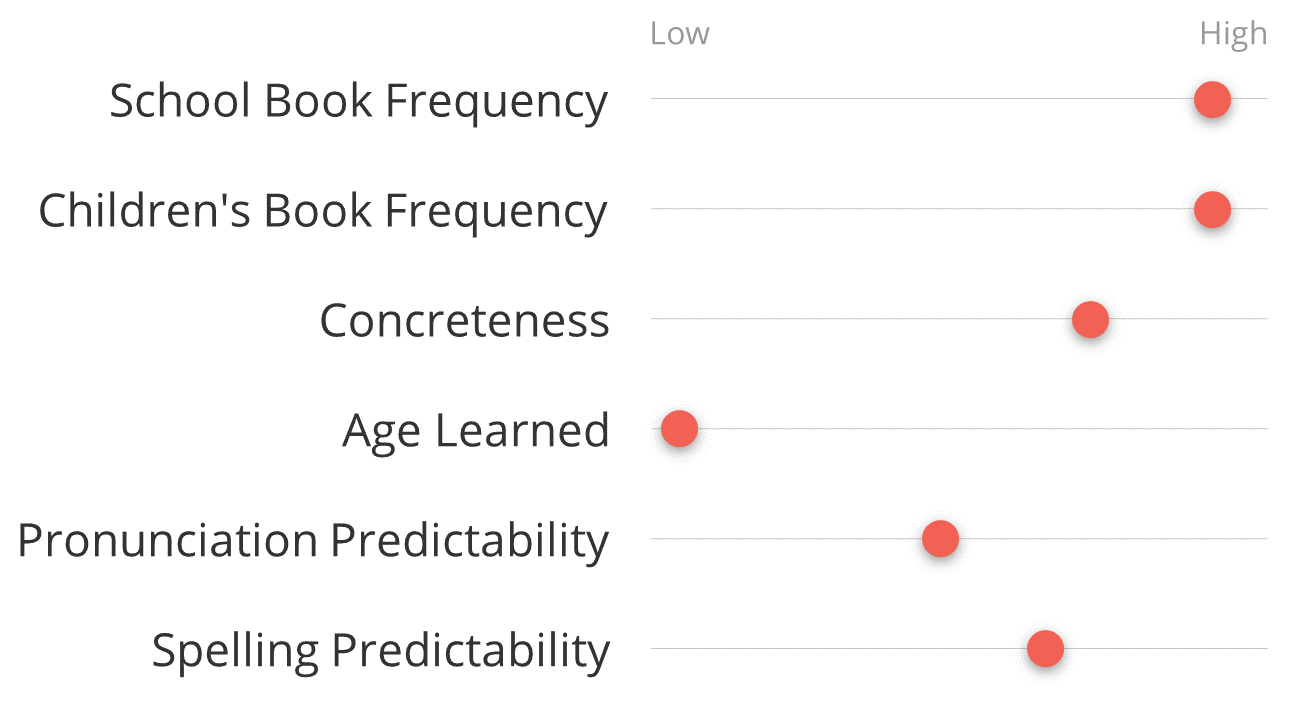Click the Spelling Predictability red dot
This screenshot has width=1302, height=710.
click(1045, 649)
